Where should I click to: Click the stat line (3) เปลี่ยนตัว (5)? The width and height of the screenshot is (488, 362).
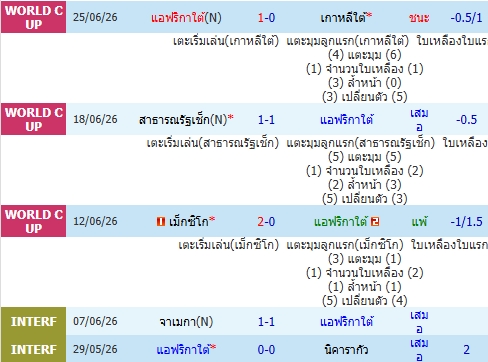coord(365,97)
